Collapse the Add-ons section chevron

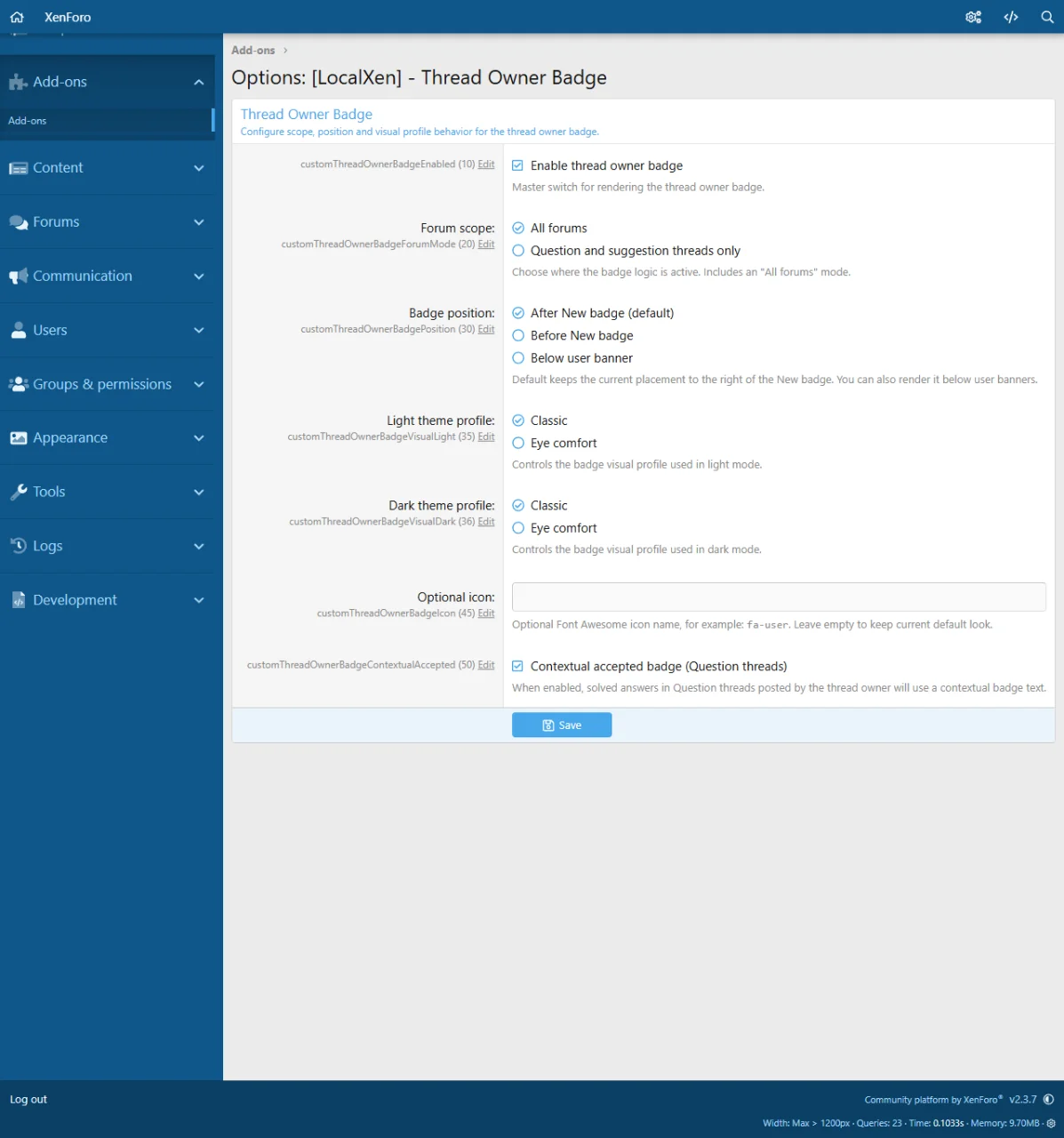(199, 82)
